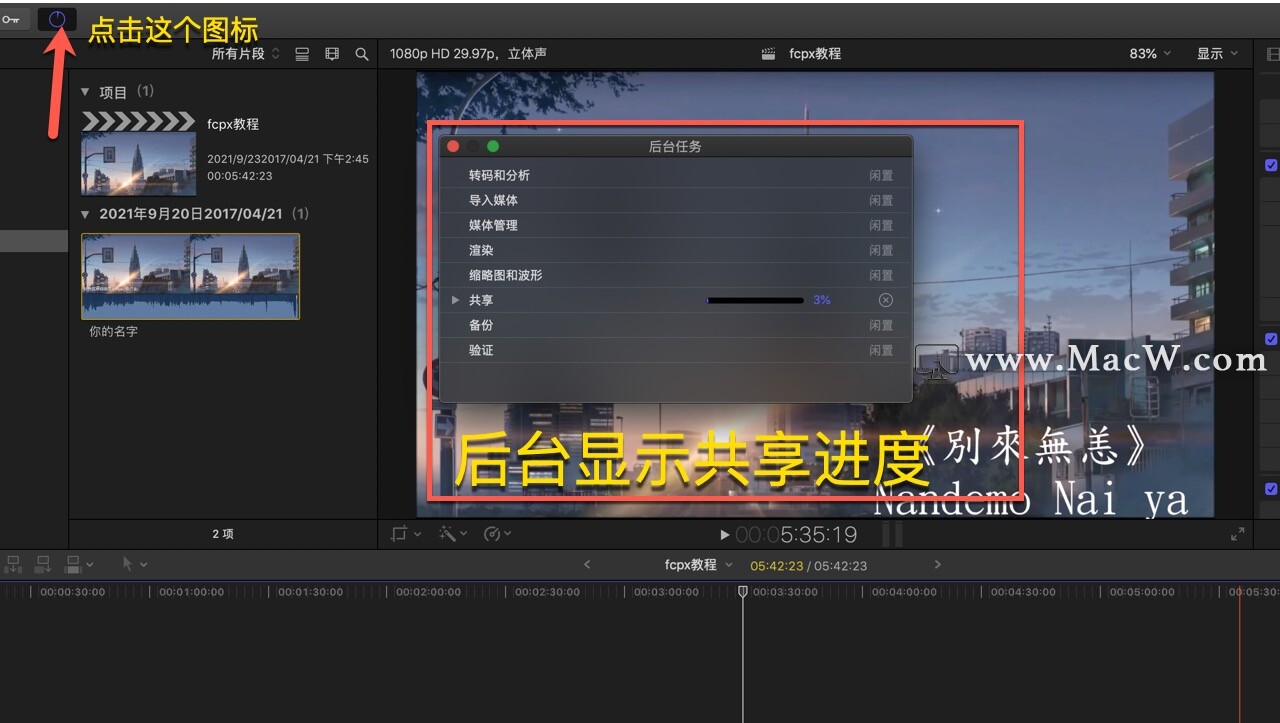Open the 83% zoom dropdown
Image resolution: width=1280 pixels, height=723 pixels.
[x=1149, y=54]
